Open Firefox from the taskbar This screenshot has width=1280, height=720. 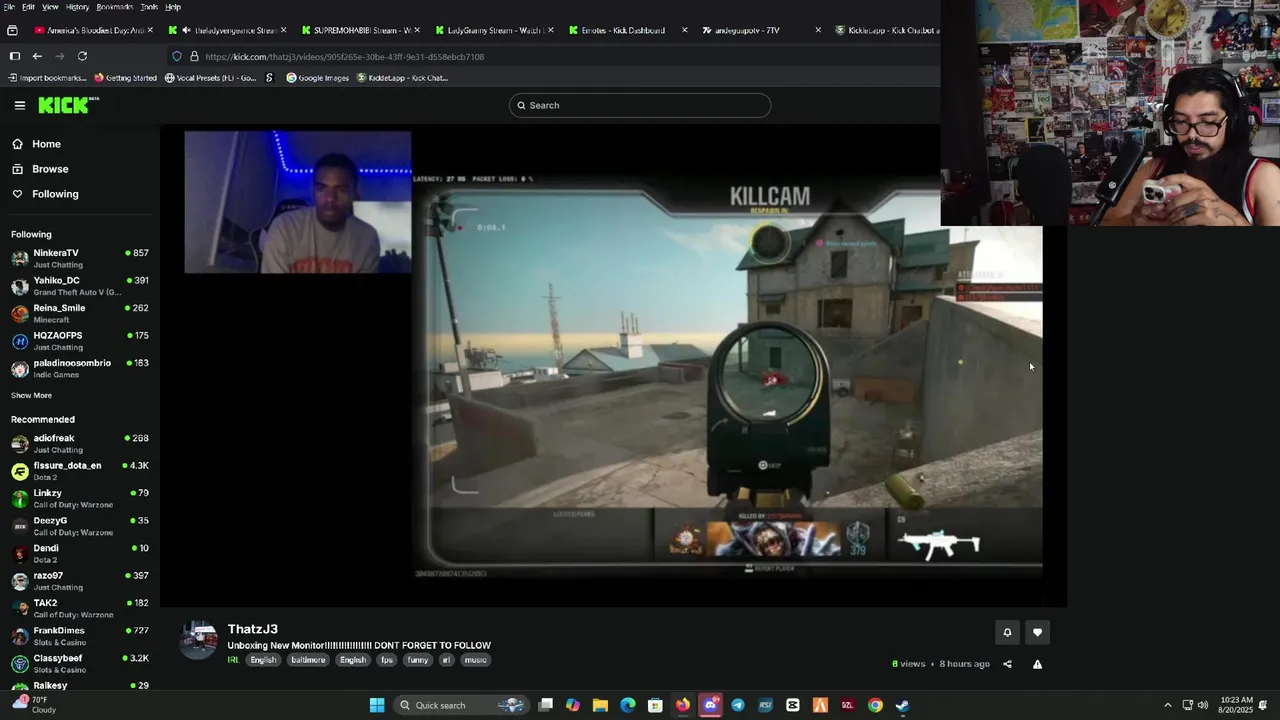click(682, 705)
